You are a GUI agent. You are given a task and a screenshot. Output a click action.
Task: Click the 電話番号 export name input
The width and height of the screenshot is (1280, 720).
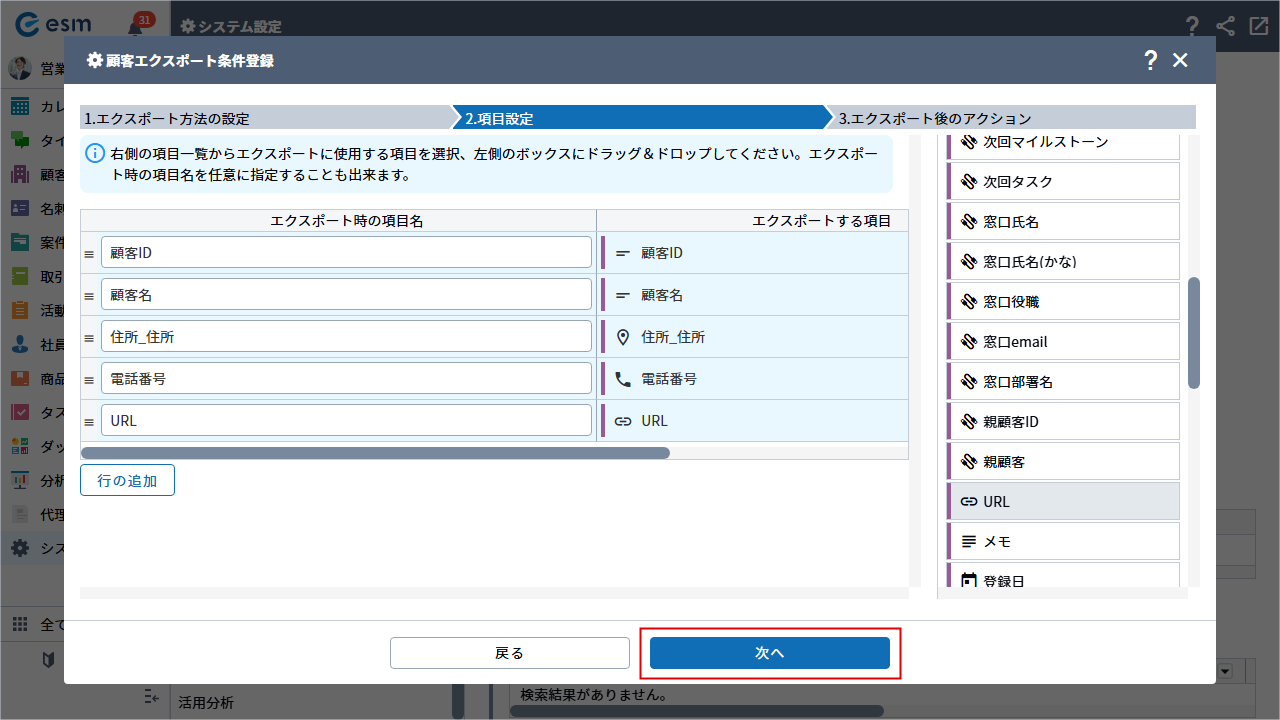(346, 379)
